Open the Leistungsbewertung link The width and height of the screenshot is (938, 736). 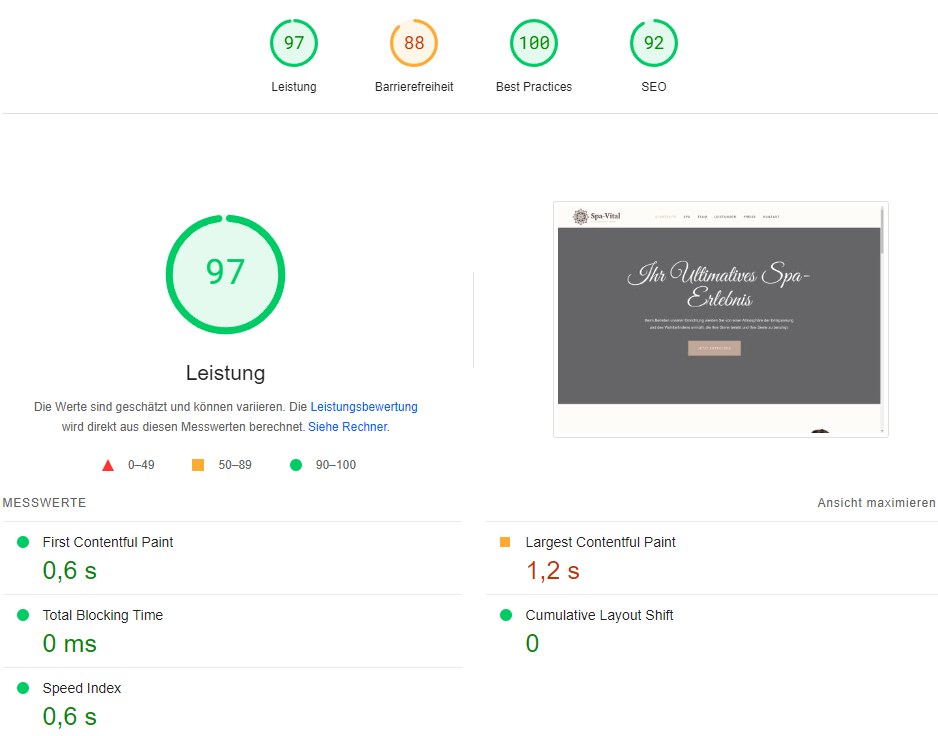[x=364, y=407]
